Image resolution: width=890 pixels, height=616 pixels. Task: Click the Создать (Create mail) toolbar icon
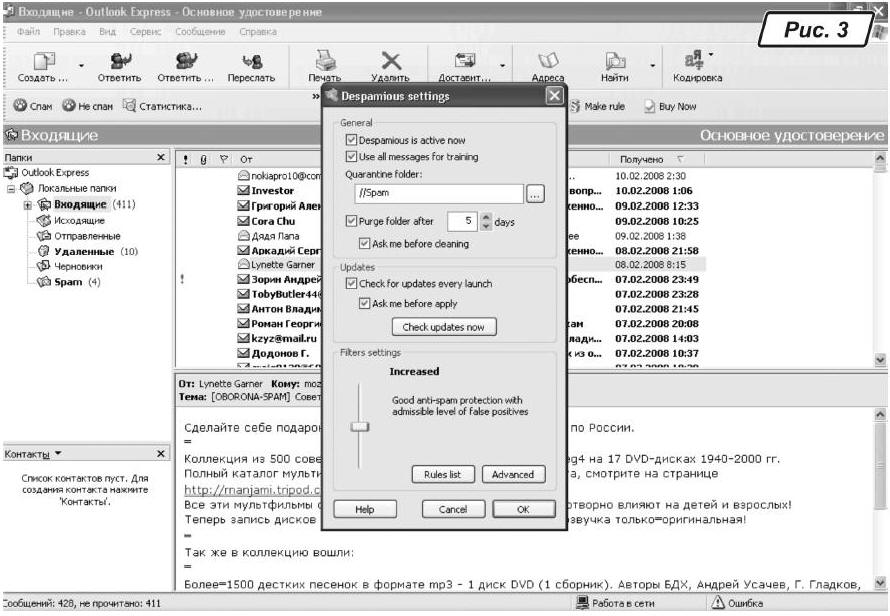click(x=42, y=61)
